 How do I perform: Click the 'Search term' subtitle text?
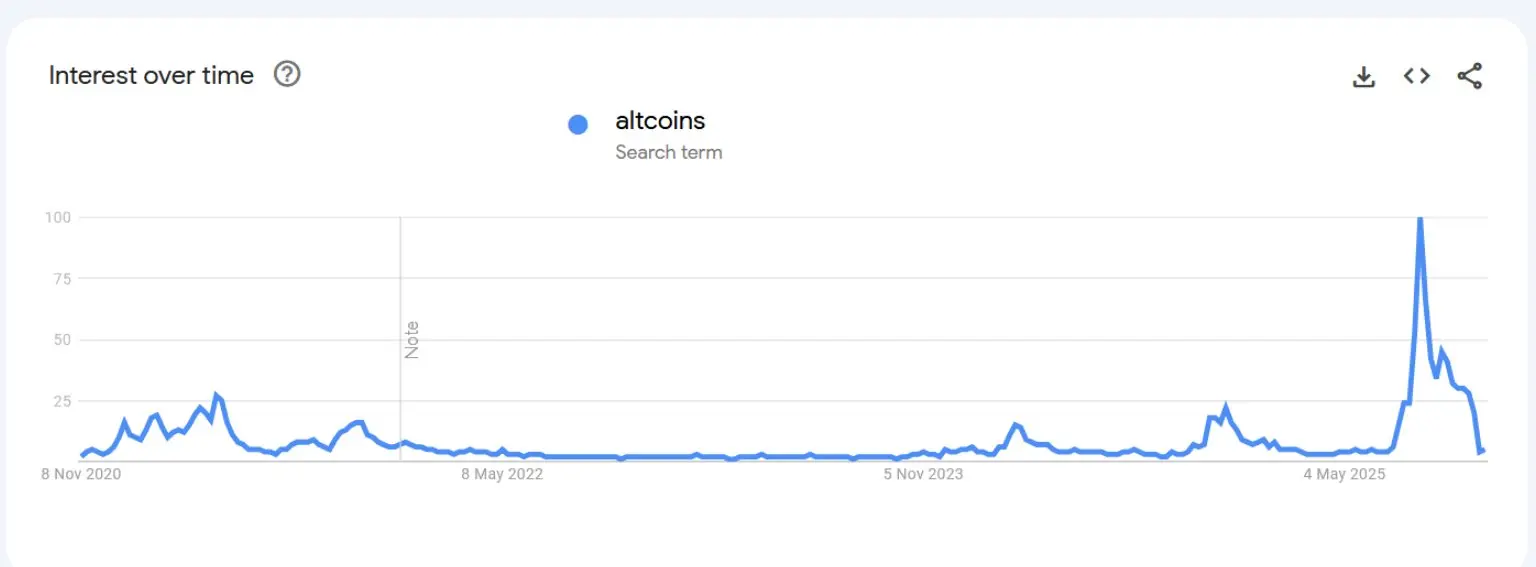[x=668, y=152]
